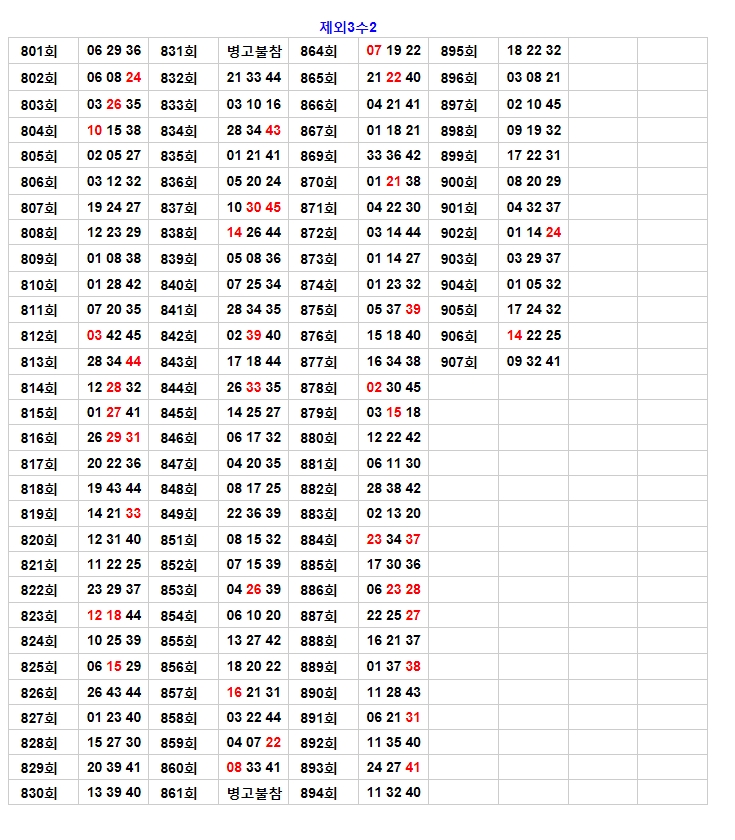This screenshot has width=735, height=840.
Task: Select the numbers cell 26 29 31
Action: click(114, 438)
